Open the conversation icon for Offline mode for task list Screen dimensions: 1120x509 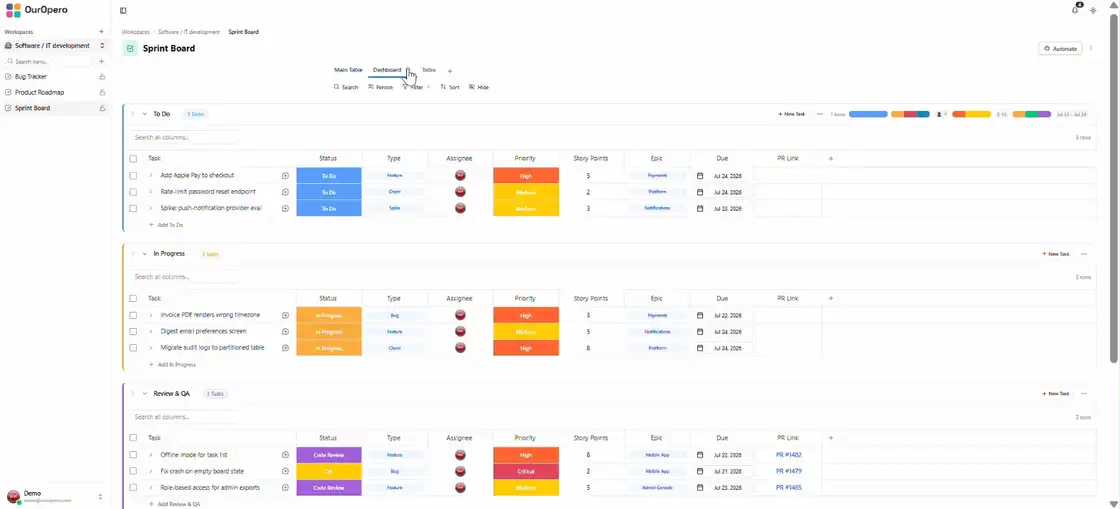[x=285, y=455]
